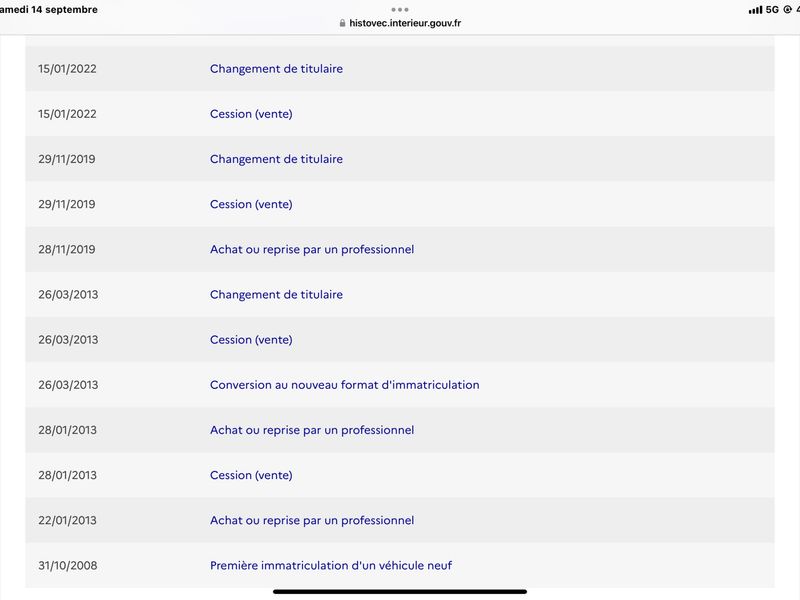Select 28/01/2013 Achat ou reprise par un professionnel
The height and width of the screenshot is (600, 800).
point(400,430)
